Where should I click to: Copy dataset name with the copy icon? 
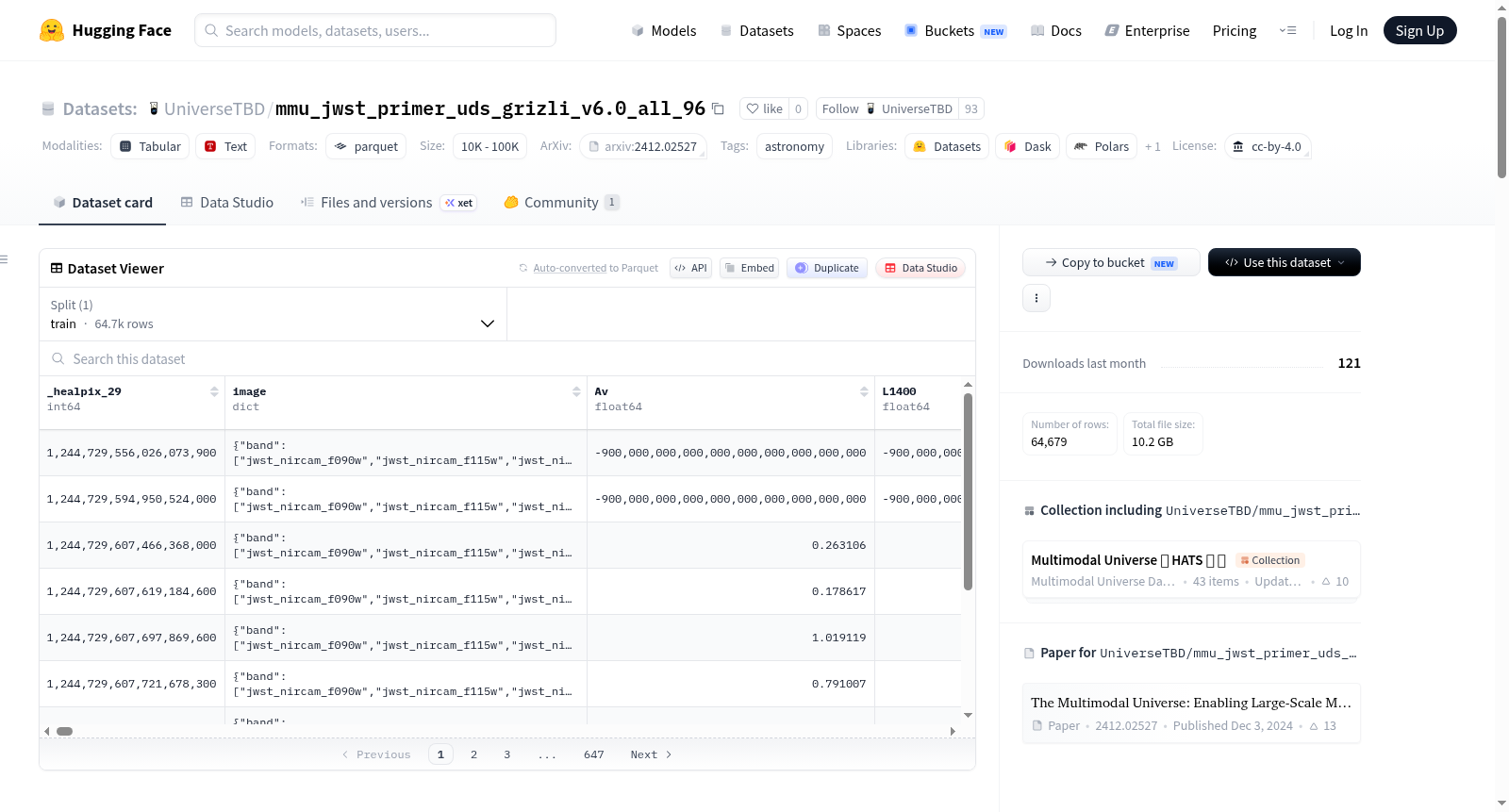pos(718,108)
